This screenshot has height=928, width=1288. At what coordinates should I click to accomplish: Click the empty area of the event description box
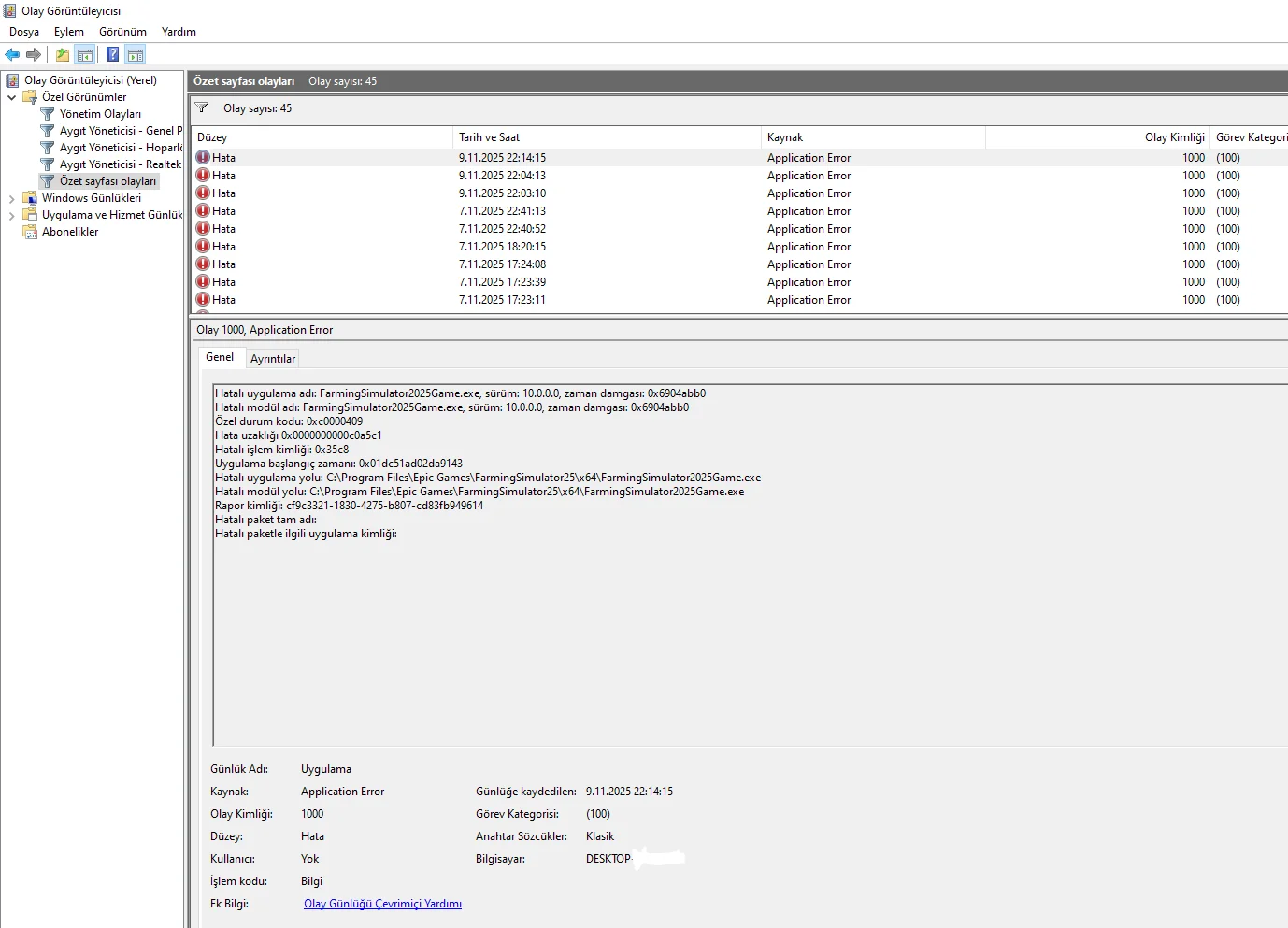click(x=748, y=645)
